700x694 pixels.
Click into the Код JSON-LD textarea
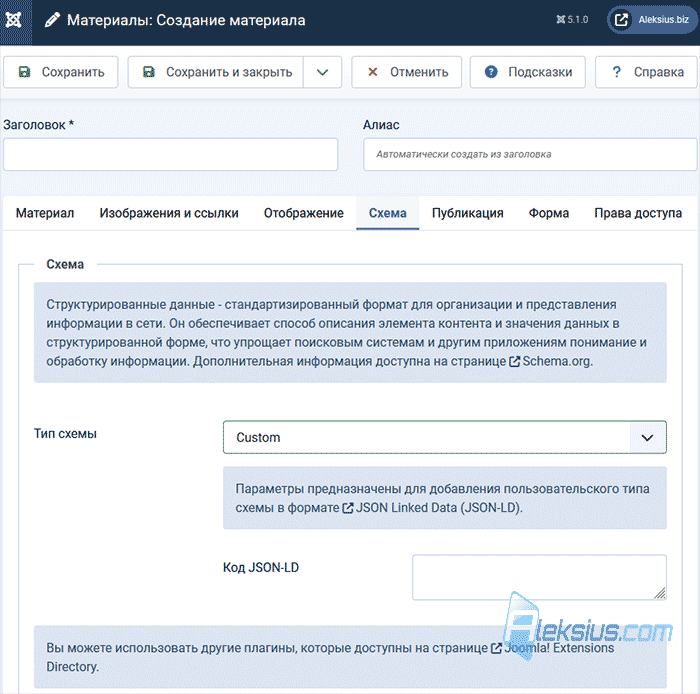[x=539, y=578]
